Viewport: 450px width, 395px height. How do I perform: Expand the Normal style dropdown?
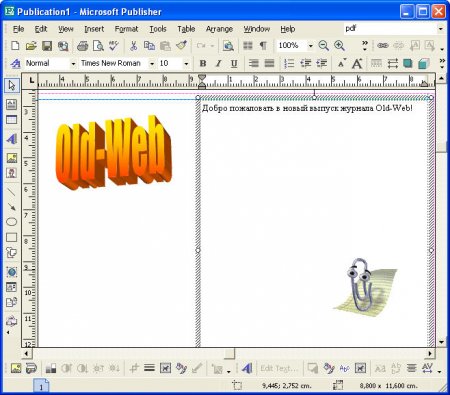tap(73, 63)
